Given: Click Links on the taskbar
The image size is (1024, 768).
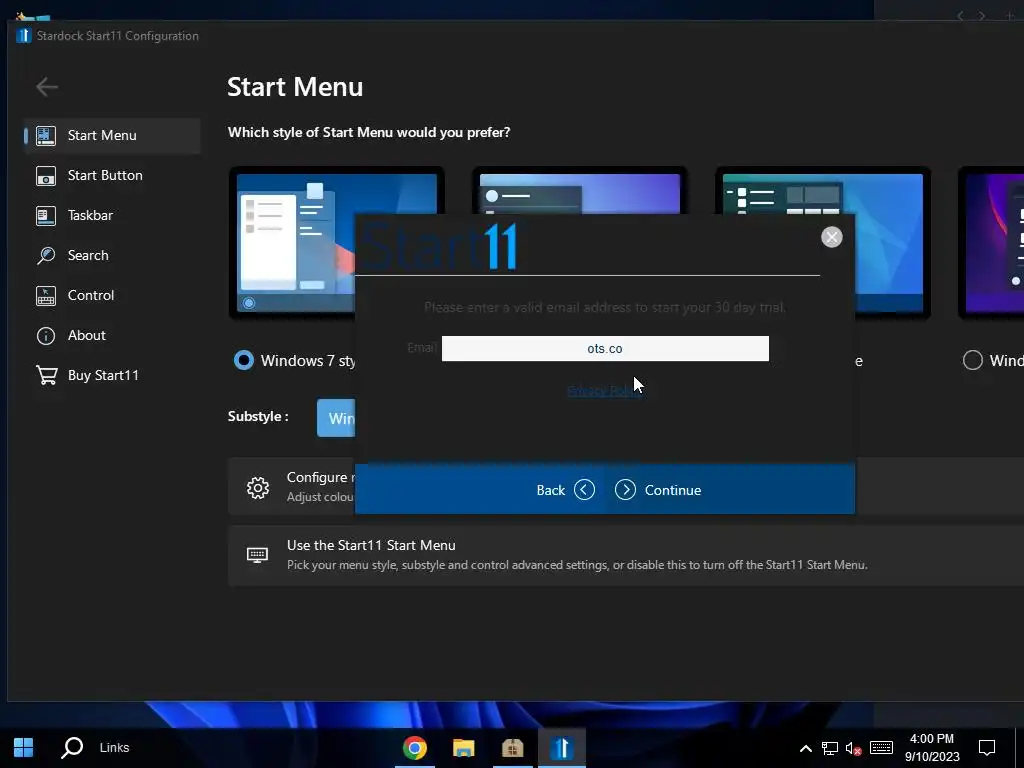Looking at the screenshot, I should pyautogui.click(x=114, y=747).
